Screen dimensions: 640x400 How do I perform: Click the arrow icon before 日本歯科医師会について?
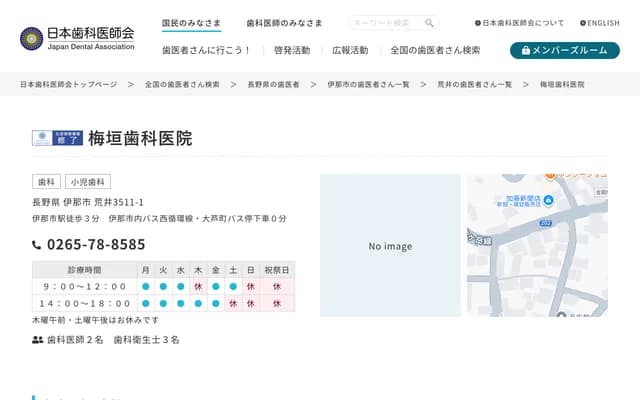[478, 23]
